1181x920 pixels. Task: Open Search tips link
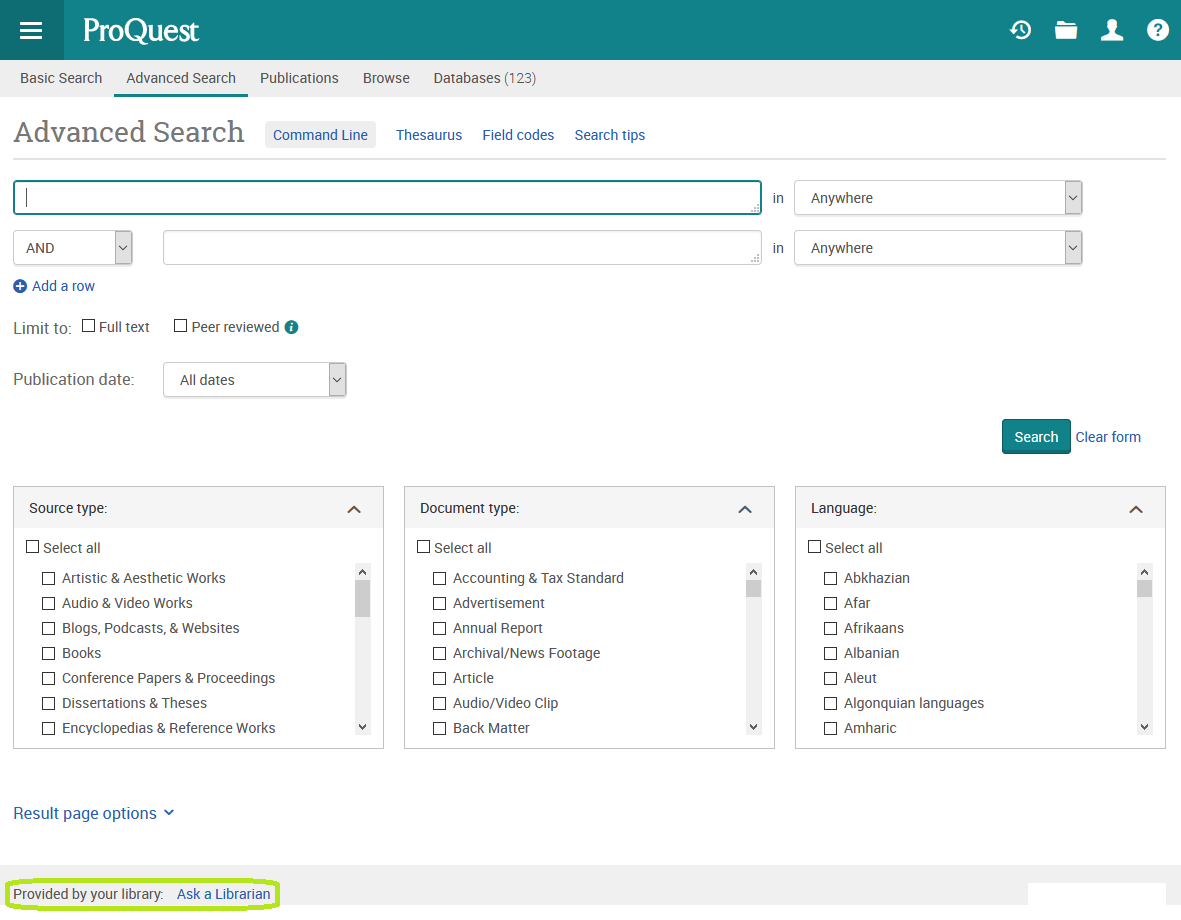609,135
